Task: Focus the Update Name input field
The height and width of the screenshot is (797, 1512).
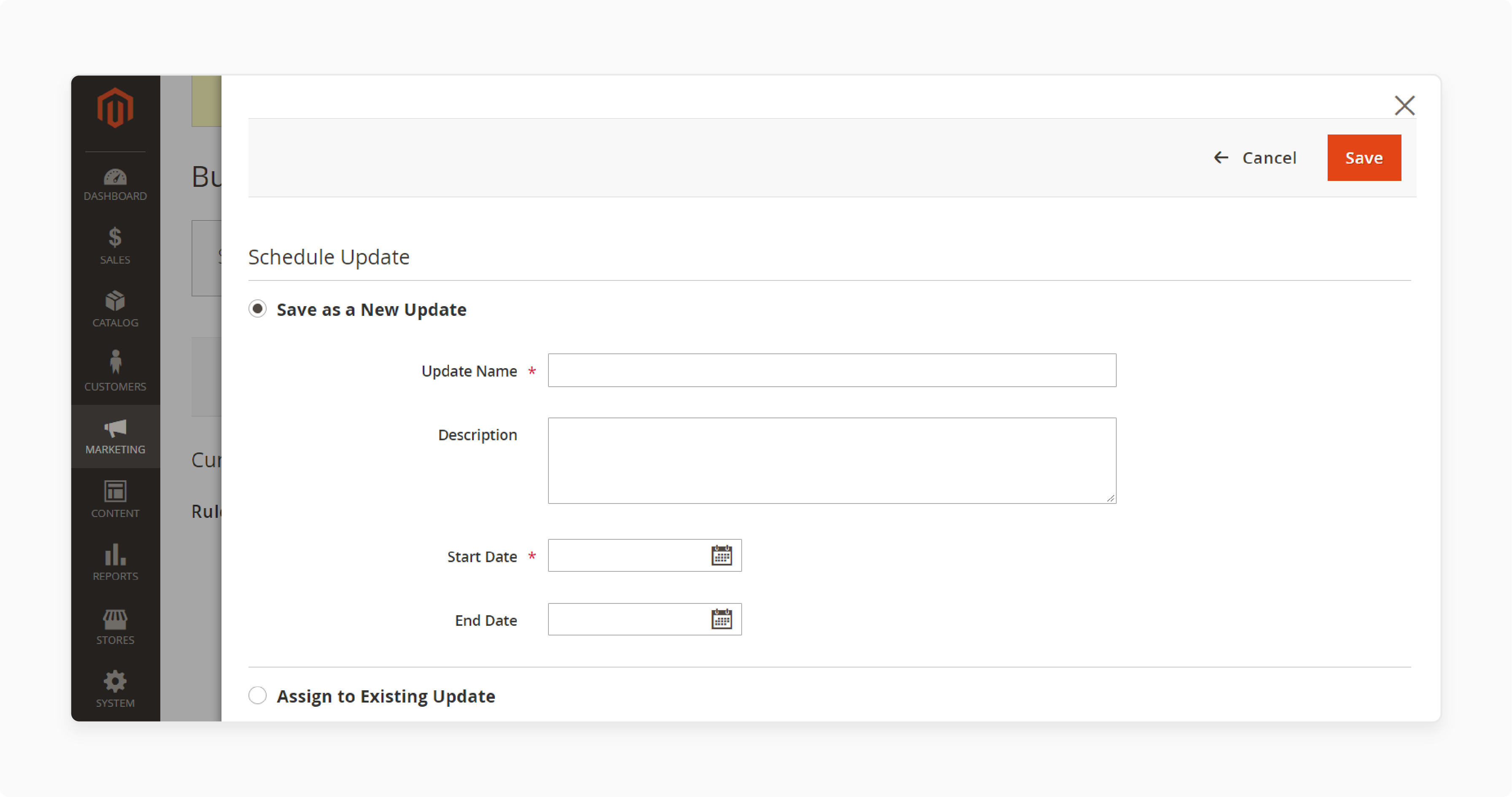Action: point(832,370)
